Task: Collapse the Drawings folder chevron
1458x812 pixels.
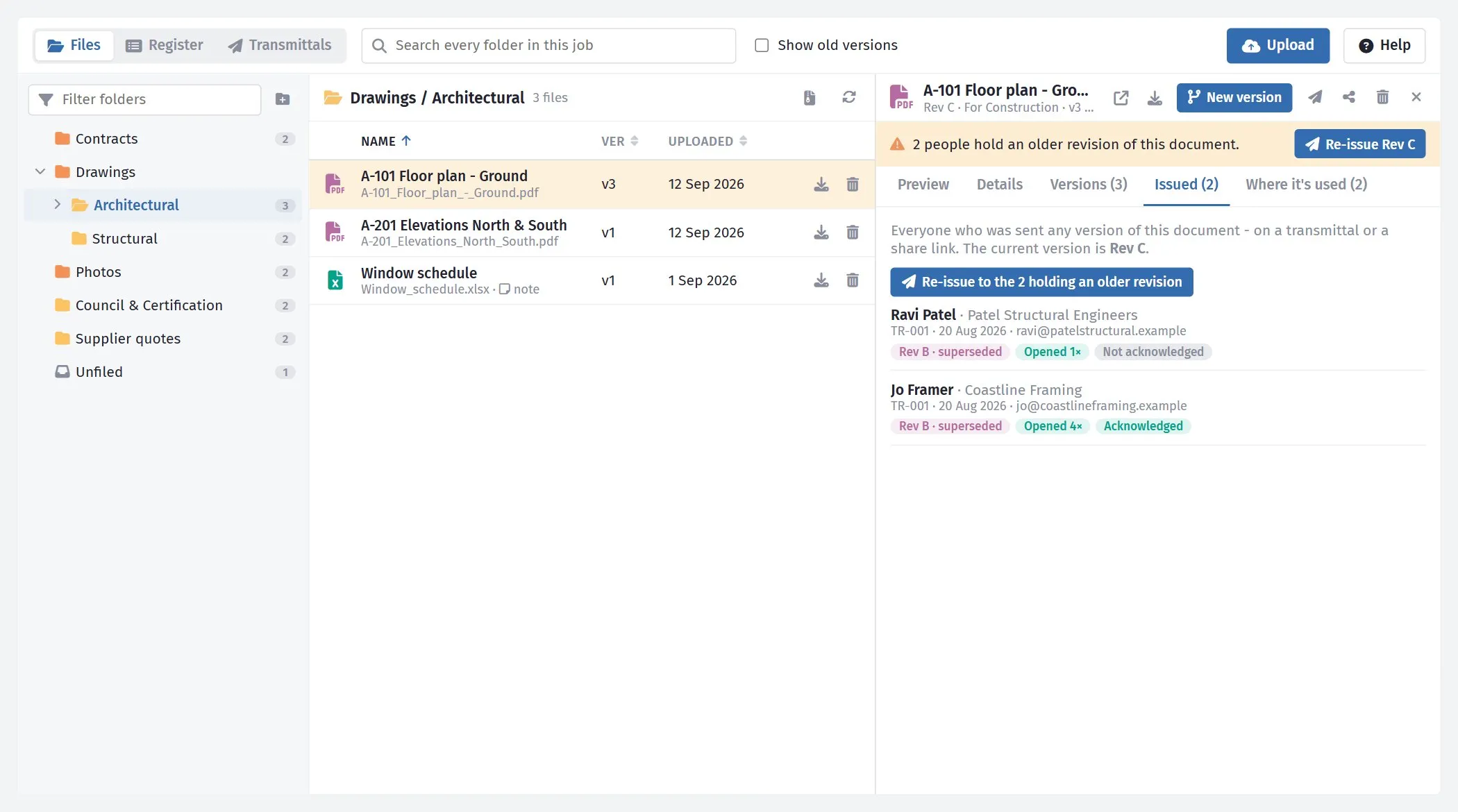Action: coord(40,171)
